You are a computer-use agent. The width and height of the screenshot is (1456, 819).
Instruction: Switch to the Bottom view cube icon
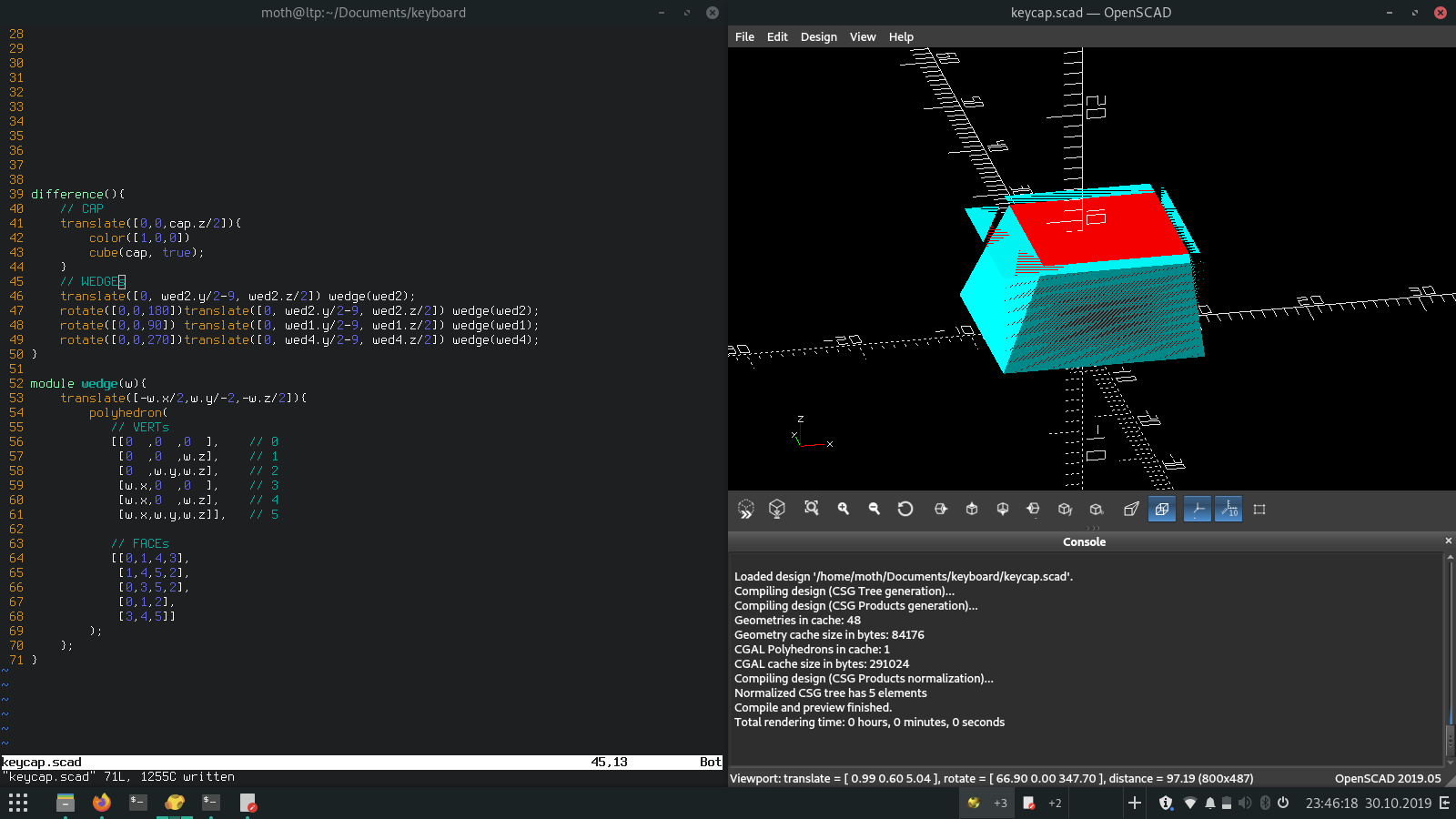click(1003, 510)
